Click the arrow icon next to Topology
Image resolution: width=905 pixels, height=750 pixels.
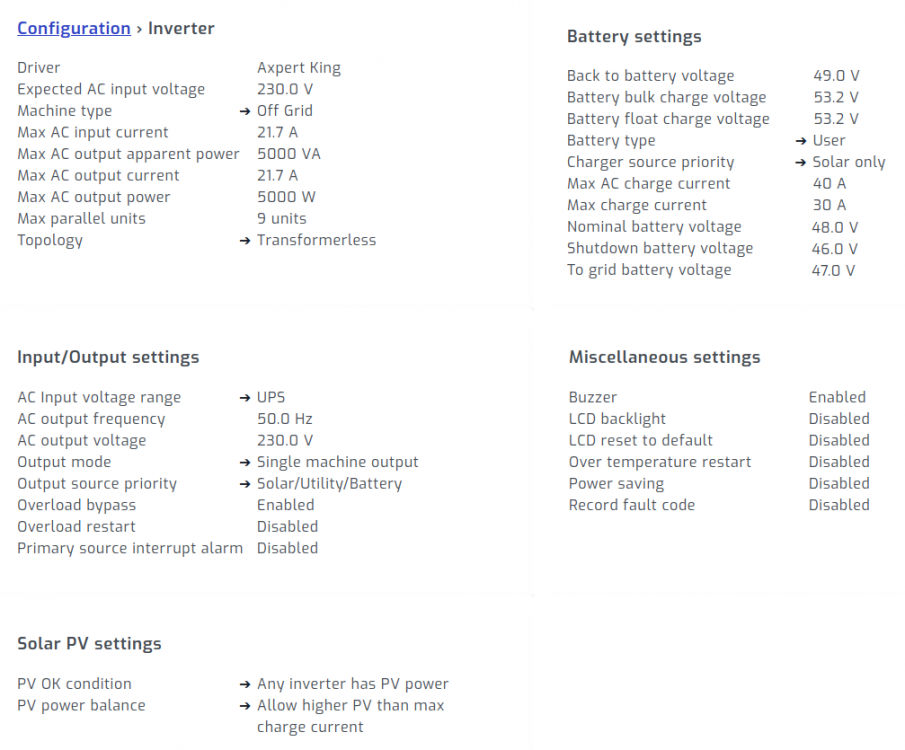click(245, 240)
